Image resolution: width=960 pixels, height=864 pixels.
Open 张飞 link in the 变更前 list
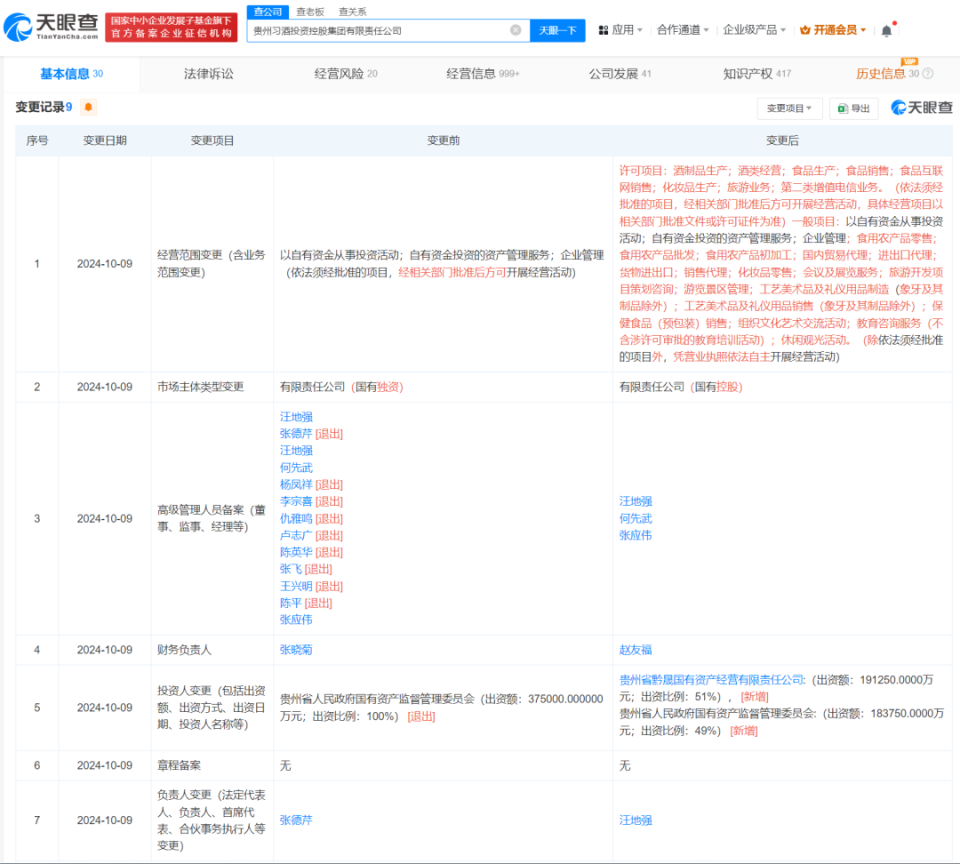[291, 569]
